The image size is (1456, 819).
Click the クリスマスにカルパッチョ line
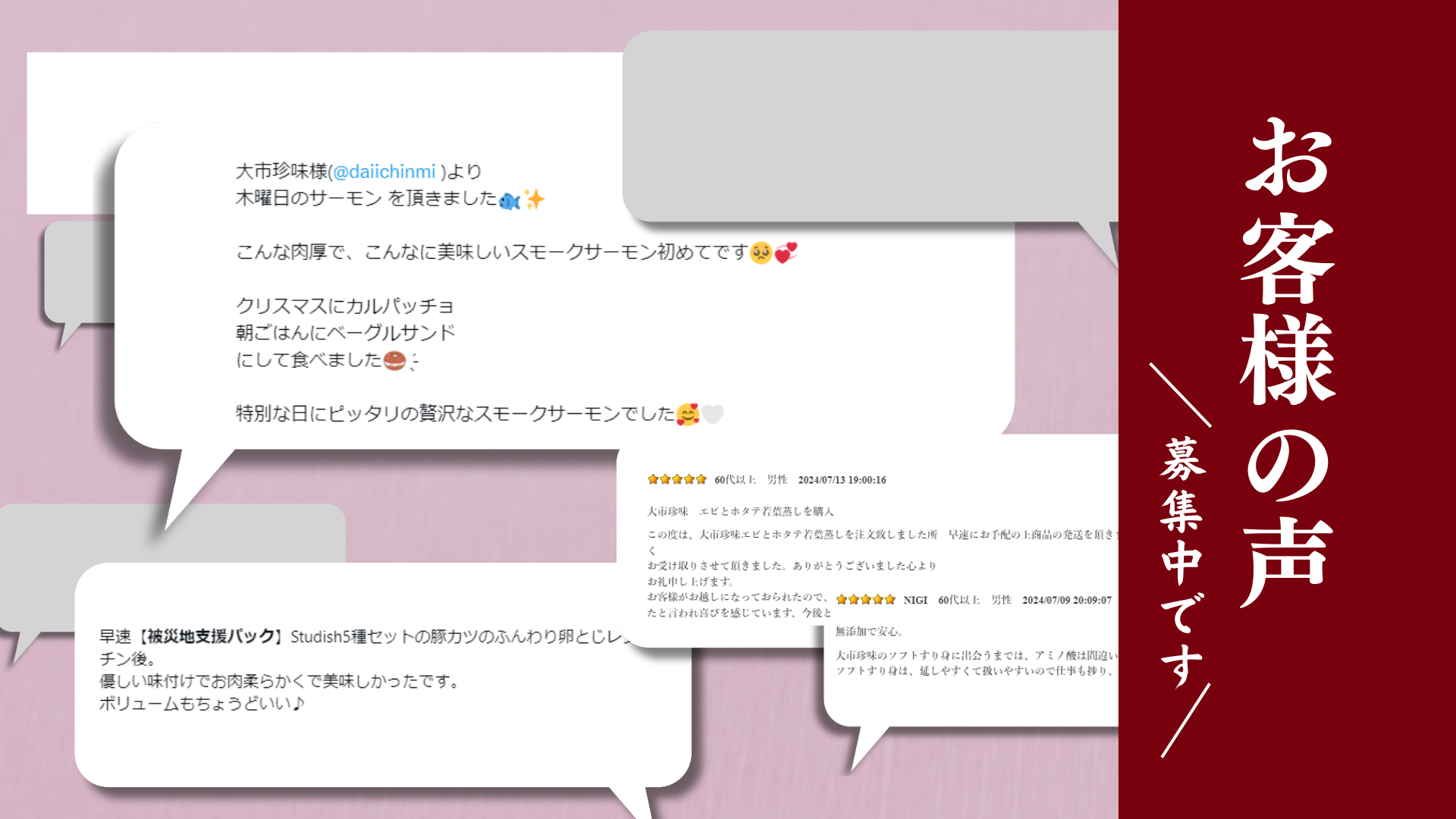click(345, 306)
